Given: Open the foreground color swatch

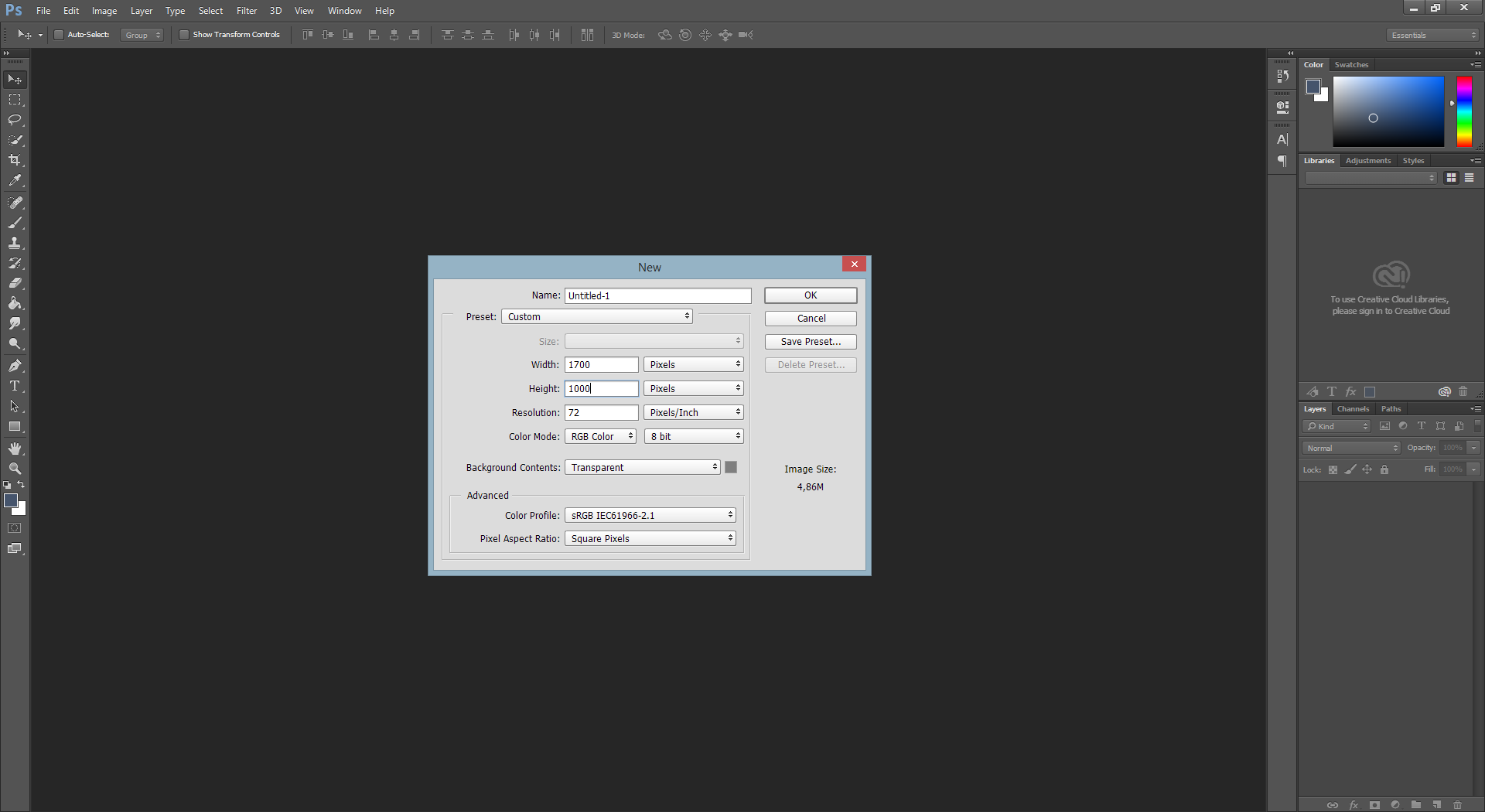Looking at the screenshot, I should click(12, 500).
